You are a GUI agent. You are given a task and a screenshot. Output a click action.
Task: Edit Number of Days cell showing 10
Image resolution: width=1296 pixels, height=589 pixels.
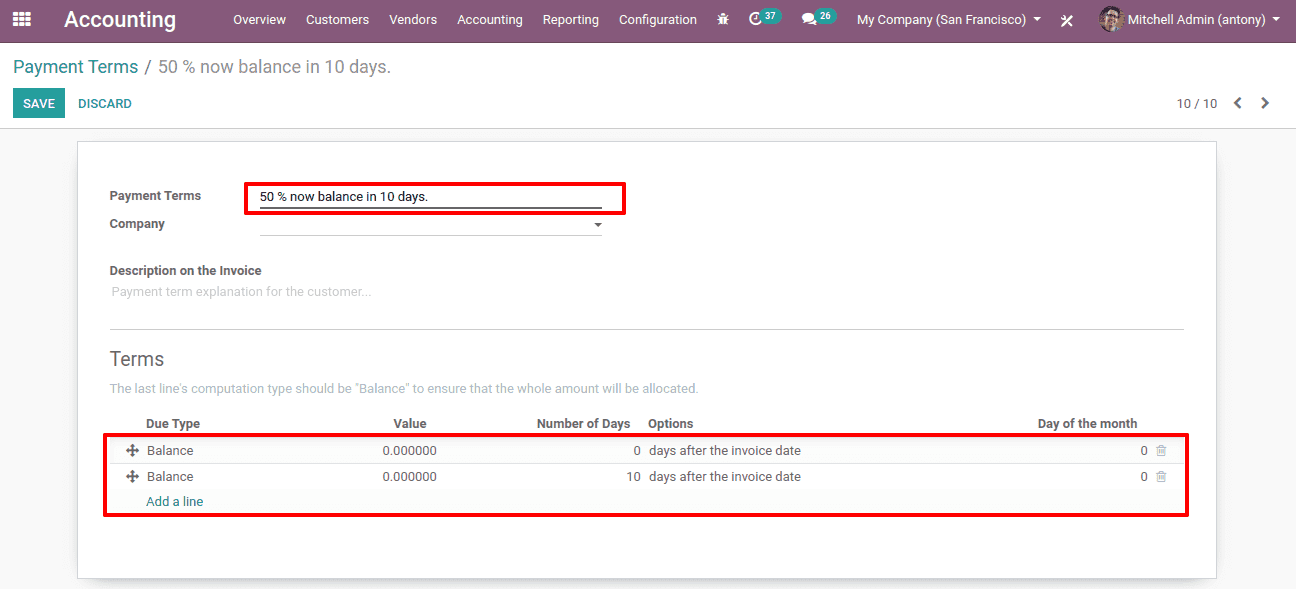[x=633, y=477]
